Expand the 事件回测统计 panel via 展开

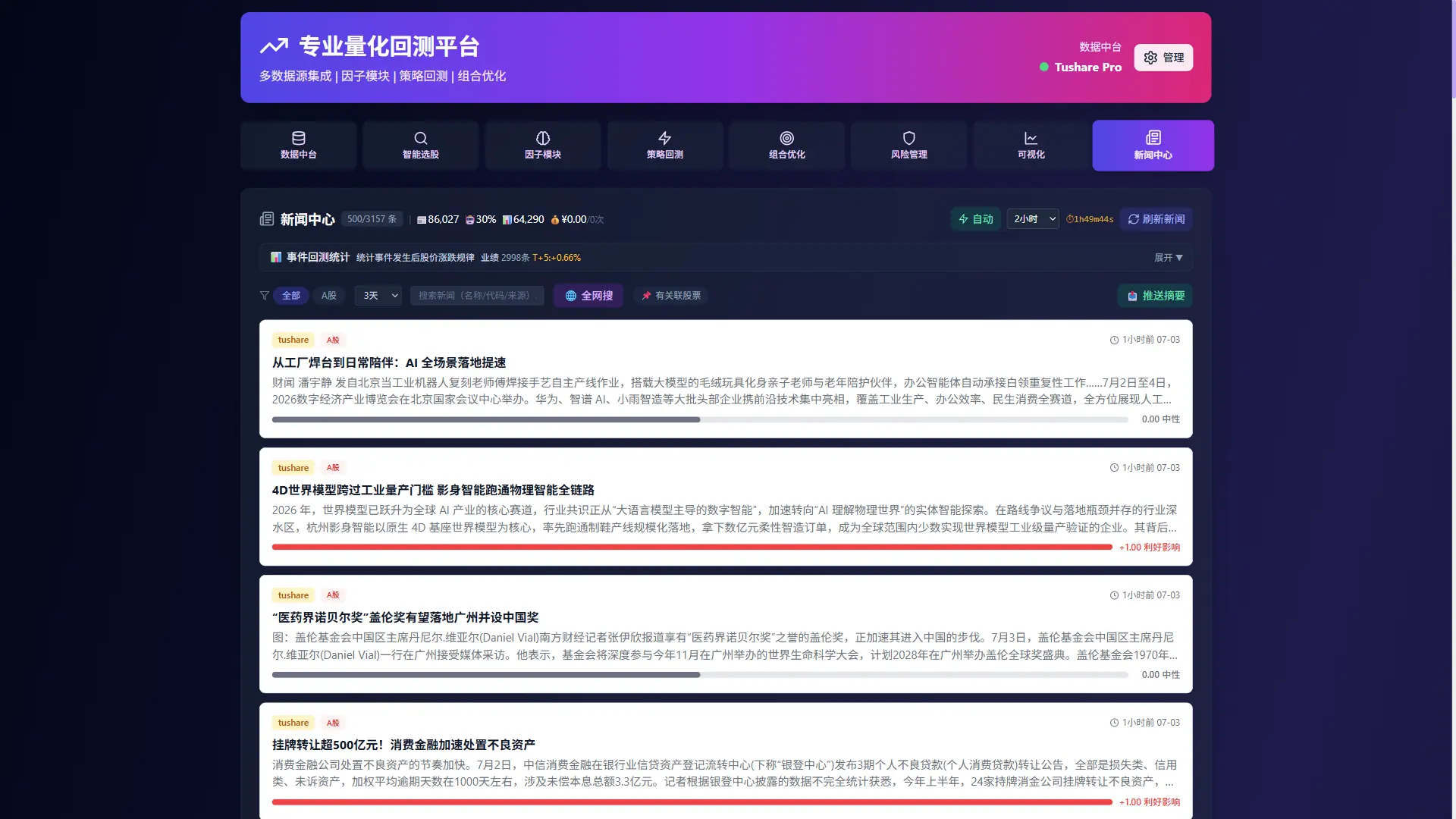[1168, 258]
